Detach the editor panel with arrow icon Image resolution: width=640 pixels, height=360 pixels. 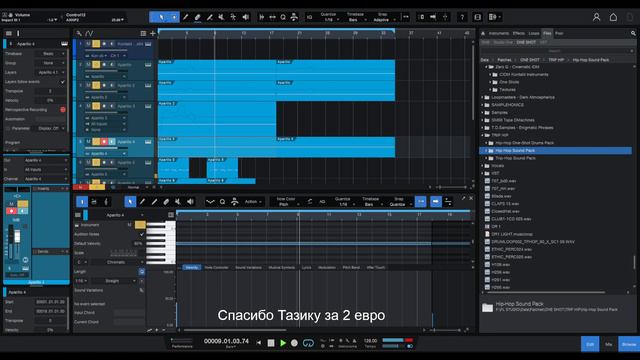464,198
